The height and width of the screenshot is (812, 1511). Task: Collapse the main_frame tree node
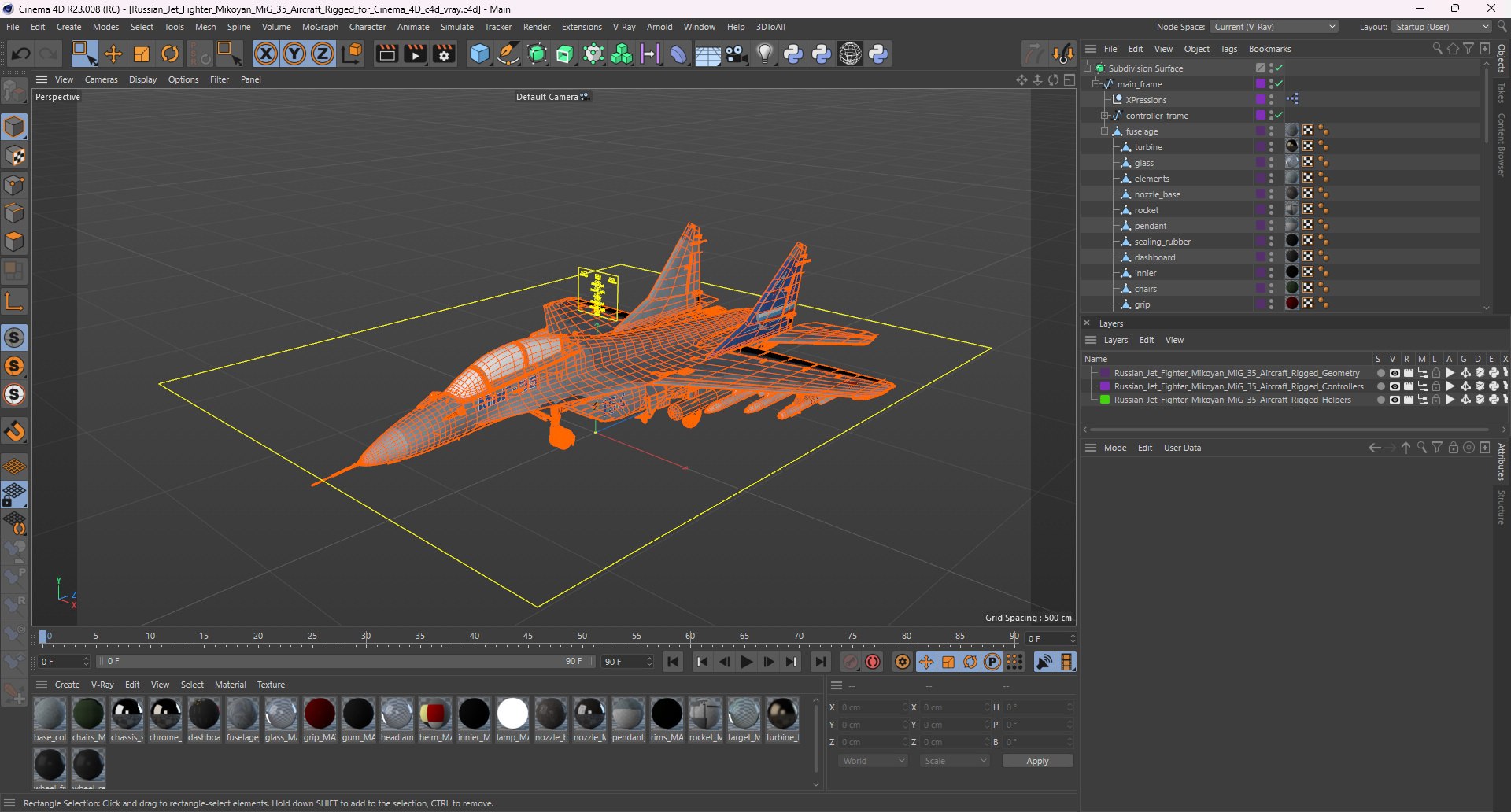[1096, 84]
